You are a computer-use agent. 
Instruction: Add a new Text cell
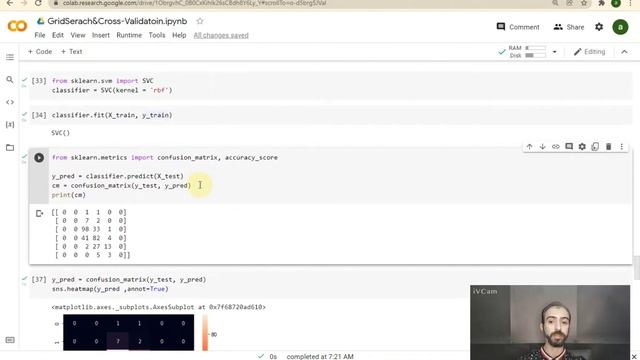71,51
